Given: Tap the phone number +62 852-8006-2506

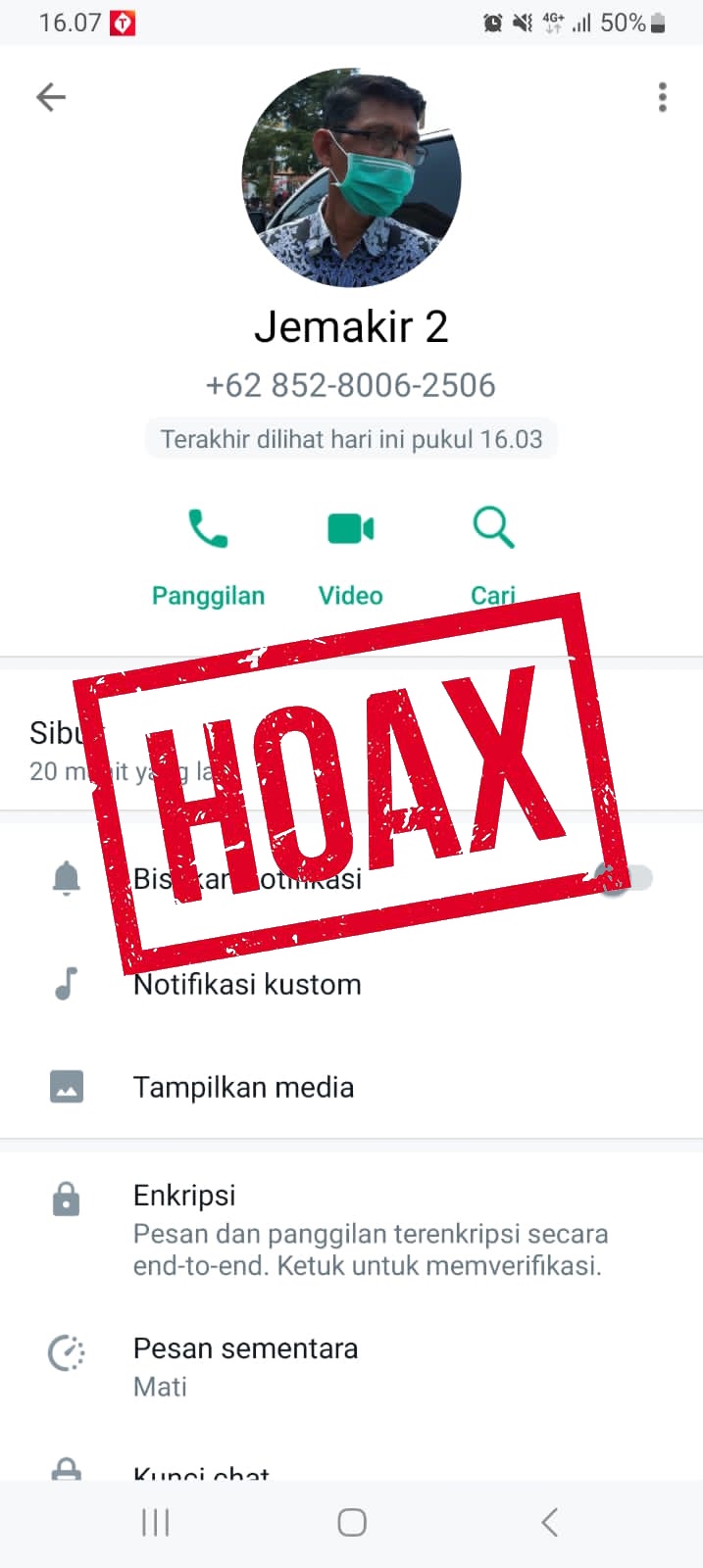Looking at the screenshot, I should (351, 385).
